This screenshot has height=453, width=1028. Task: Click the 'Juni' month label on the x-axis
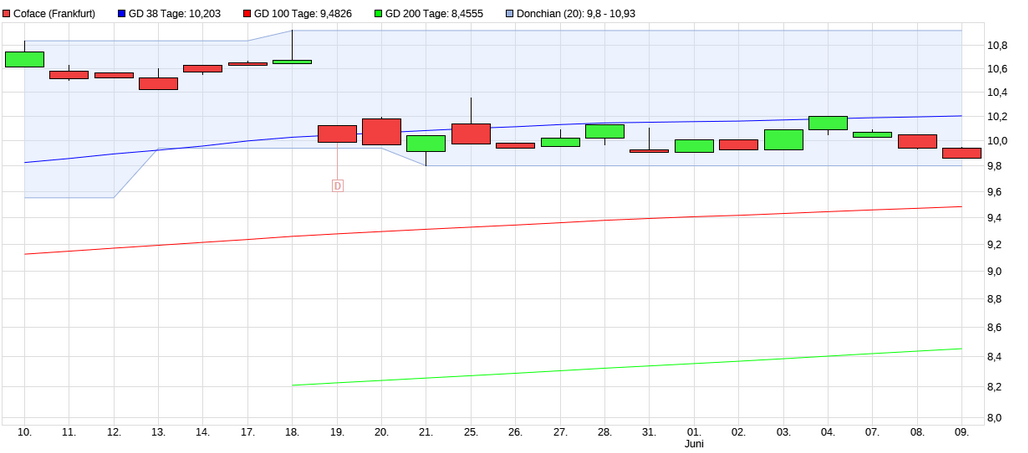click(x=695, y=443)
